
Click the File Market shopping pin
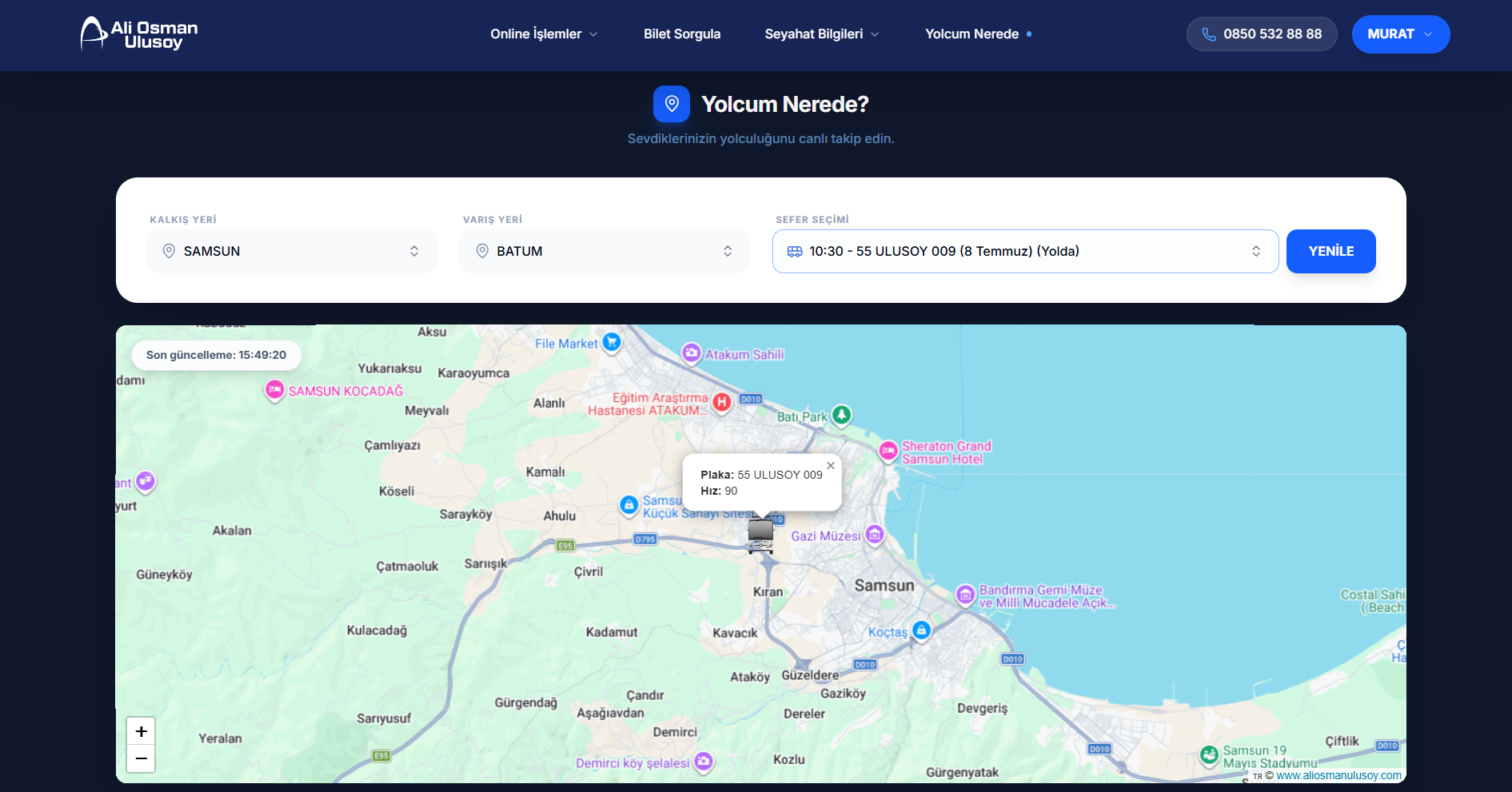point(612,342)
